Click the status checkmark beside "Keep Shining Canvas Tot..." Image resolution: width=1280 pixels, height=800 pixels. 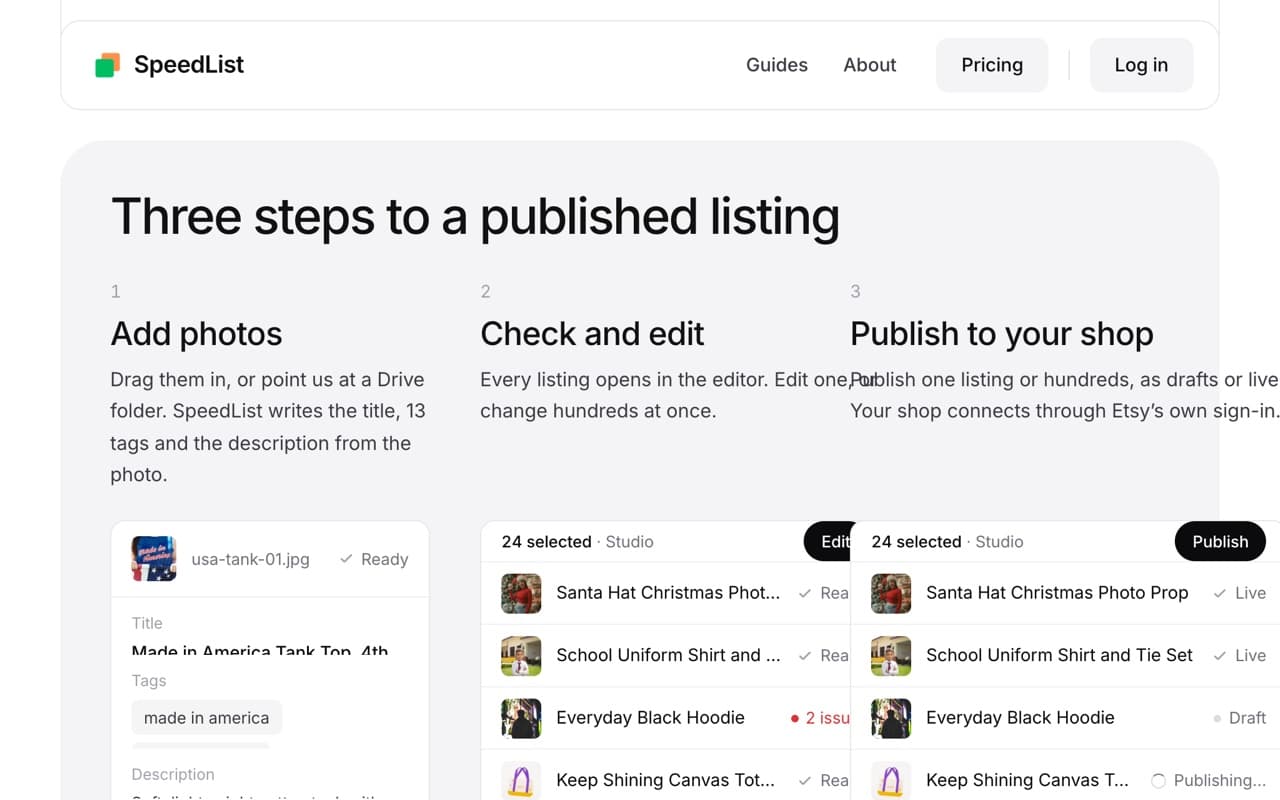click(x=805, y=780)
